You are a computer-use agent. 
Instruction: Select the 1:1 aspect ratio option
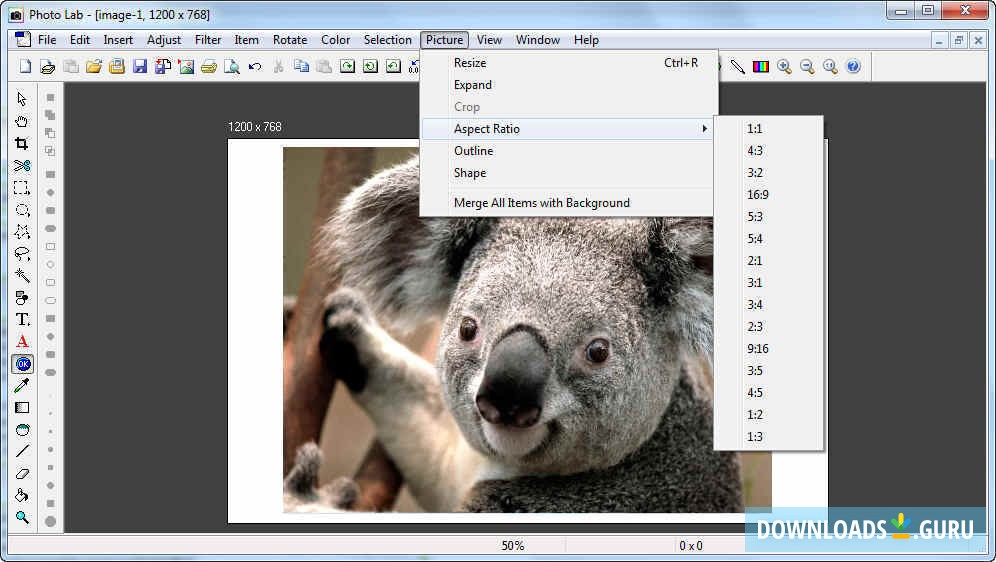[x=754, y=129]
